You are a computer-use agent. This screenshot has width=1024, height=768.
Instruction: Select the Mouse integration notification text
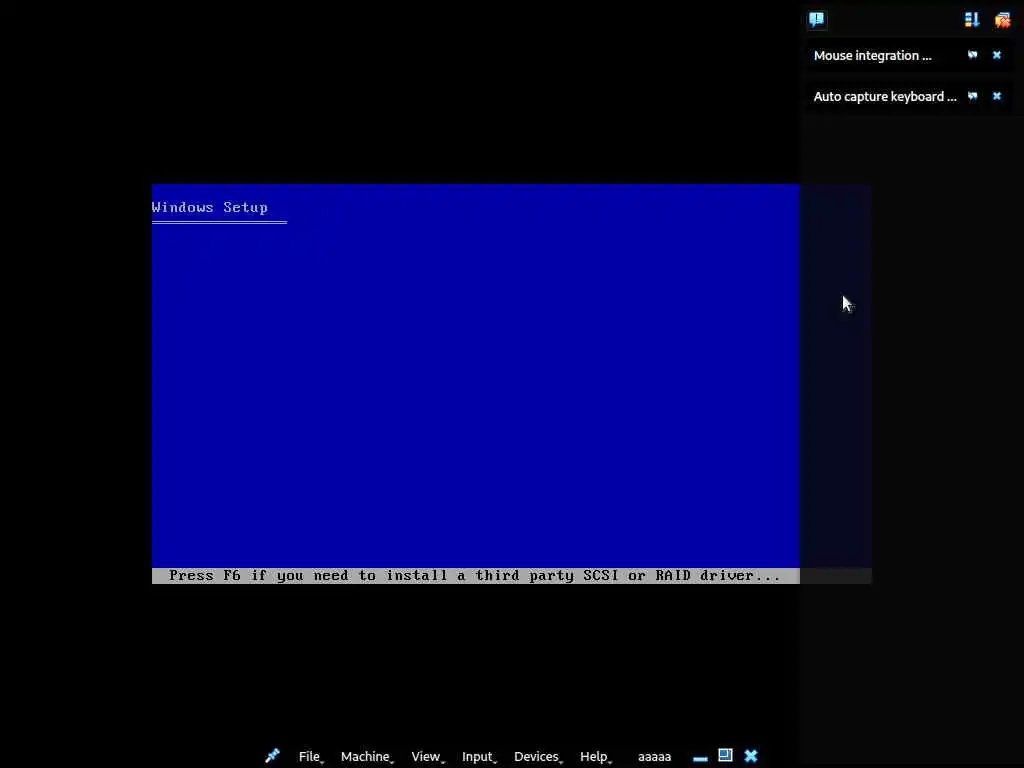872,56
